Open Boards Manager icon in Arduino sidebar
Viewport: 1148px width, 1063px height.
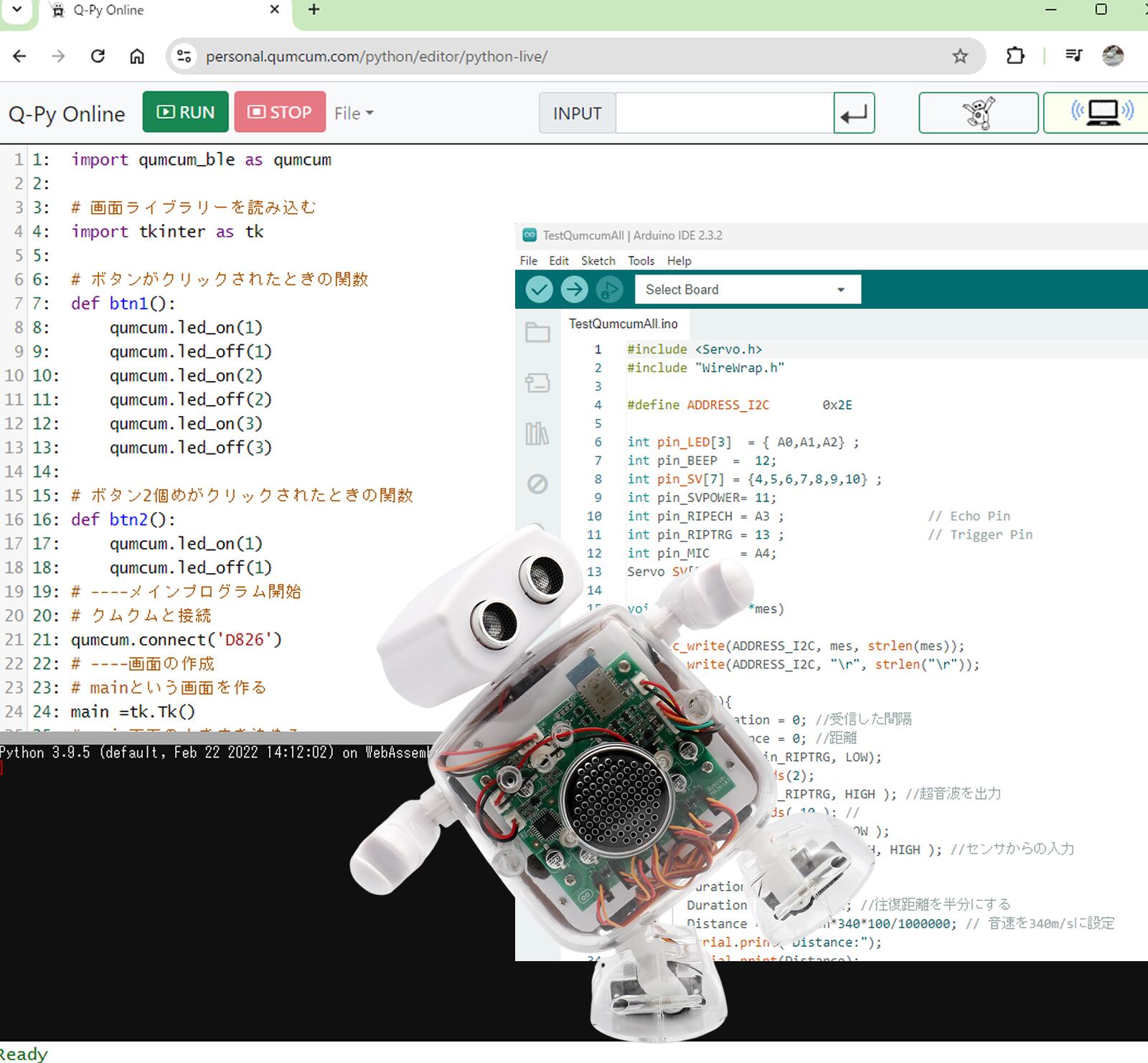pyautogui.click(x=537, y=383)
